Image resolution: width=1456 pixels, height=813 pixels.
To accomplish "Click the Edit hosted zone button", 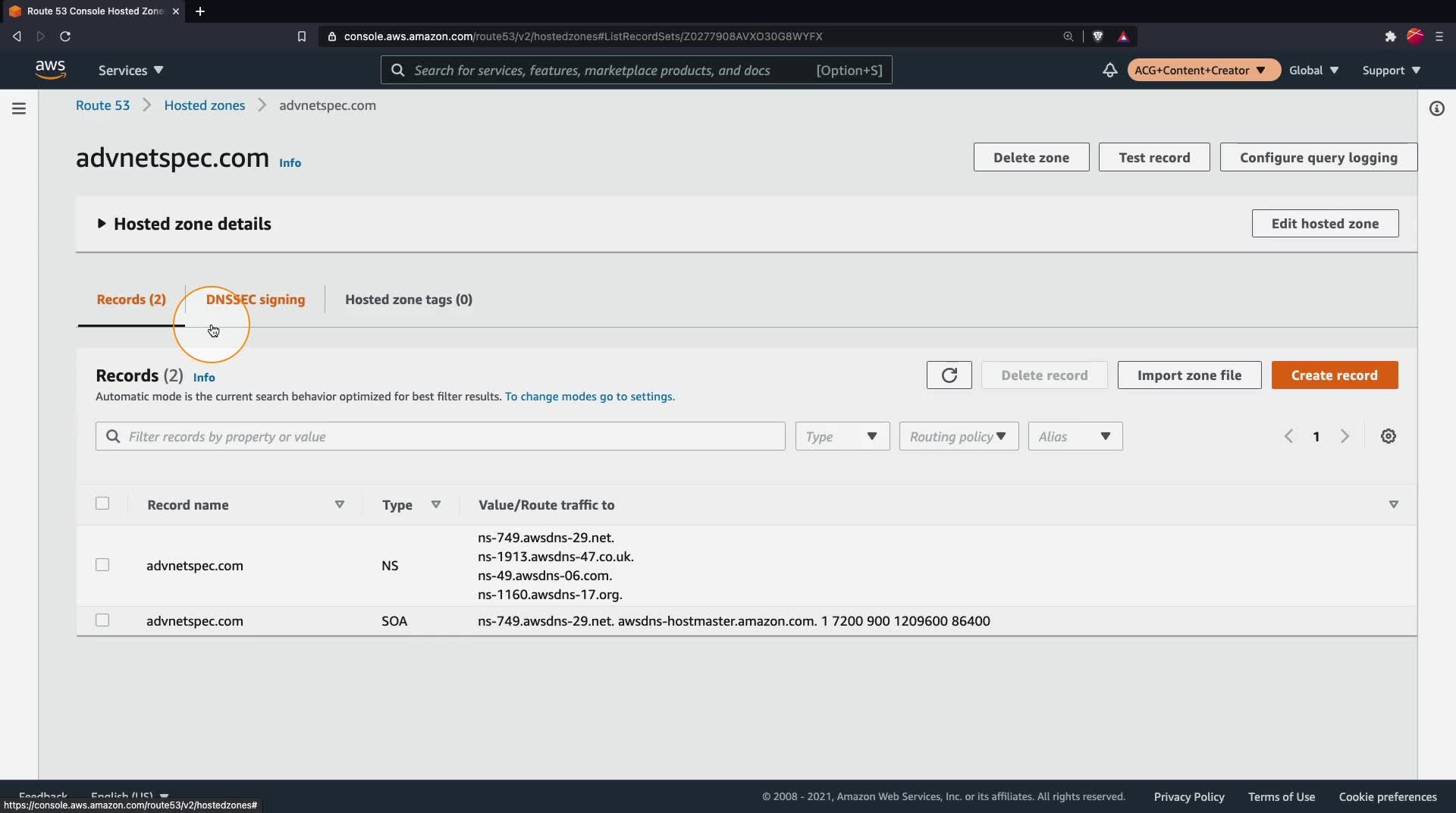I will click(1325, 224).
